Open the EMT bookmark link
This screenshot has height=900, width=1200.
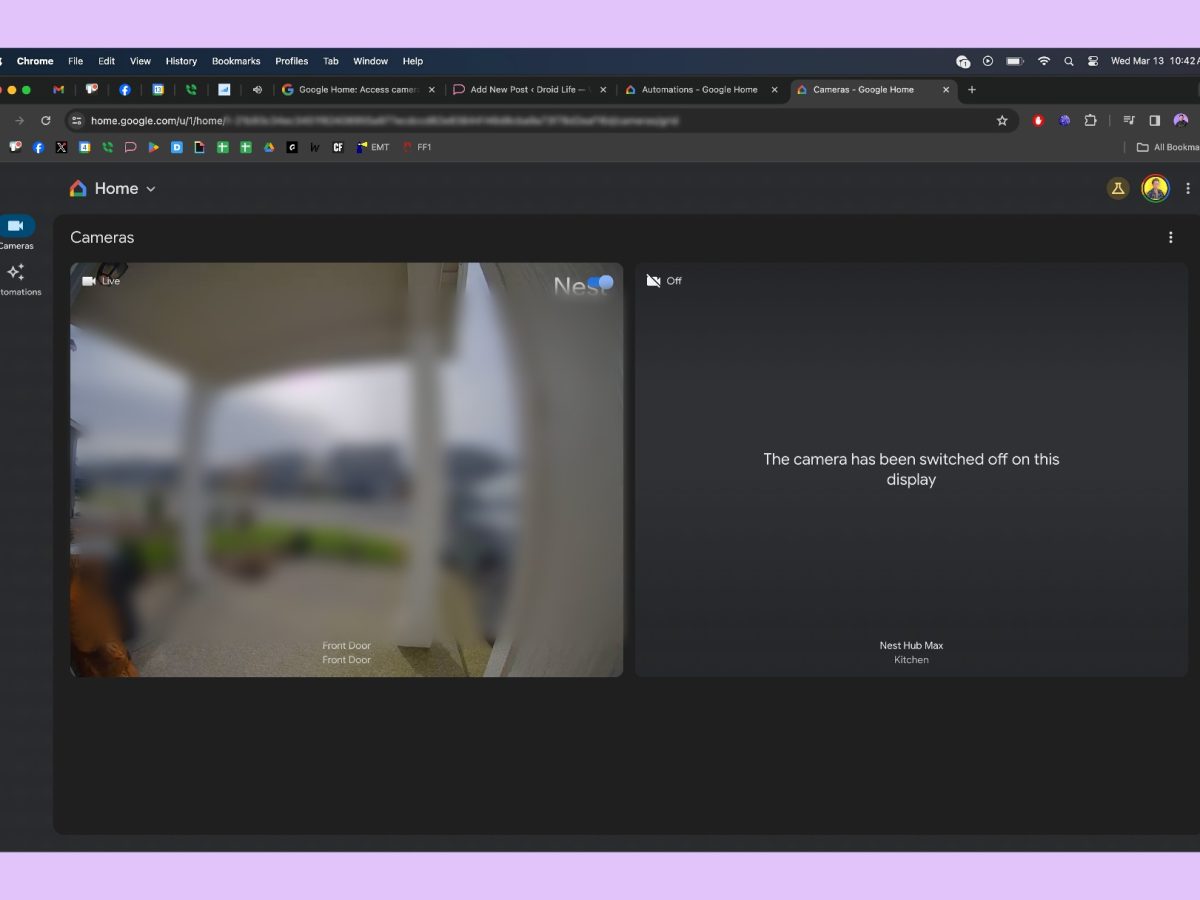pos(373,147)
